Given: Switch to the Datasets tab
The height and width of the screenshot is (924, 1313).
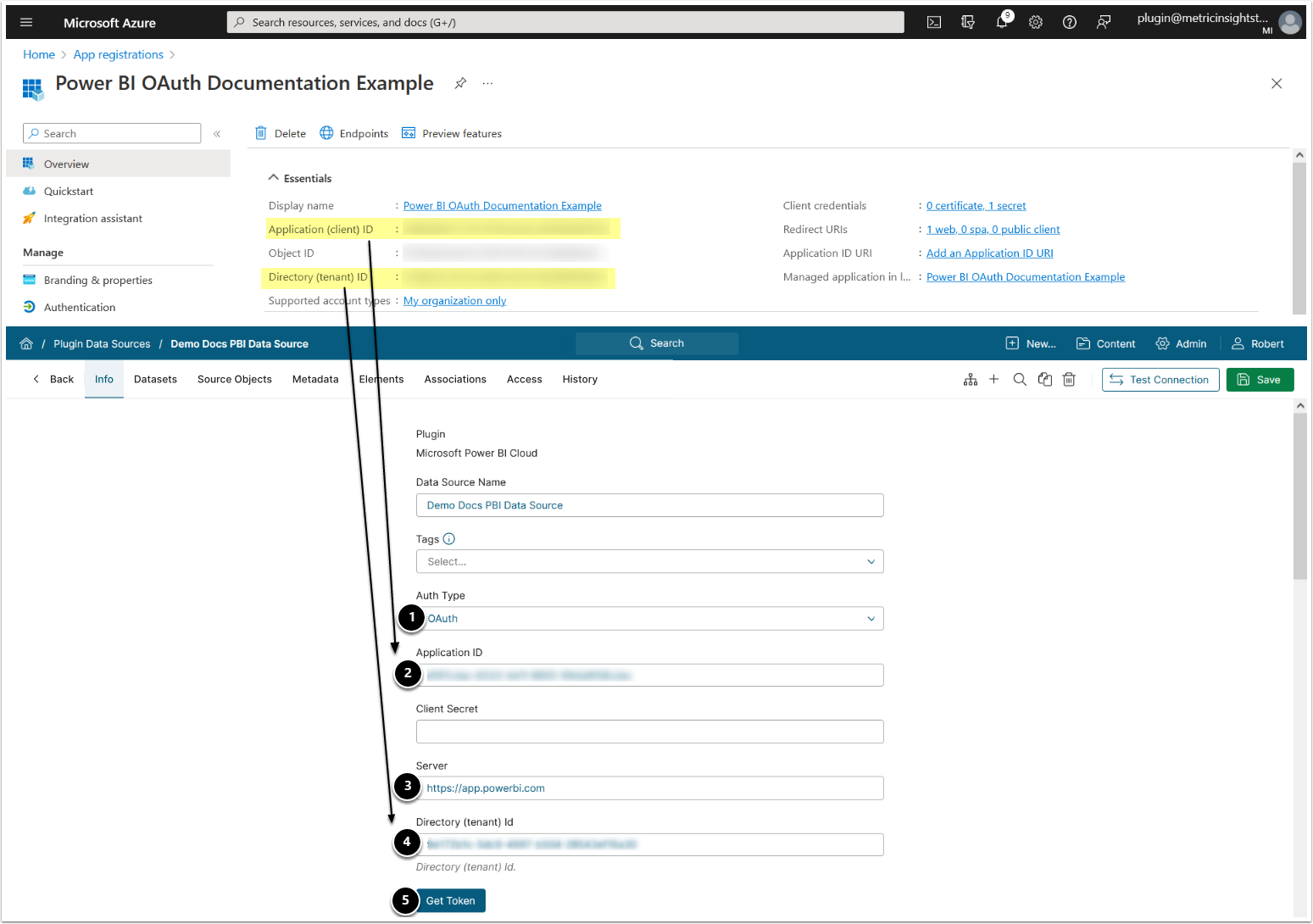Looking at the screenshot, I should [x=156, y=380].
